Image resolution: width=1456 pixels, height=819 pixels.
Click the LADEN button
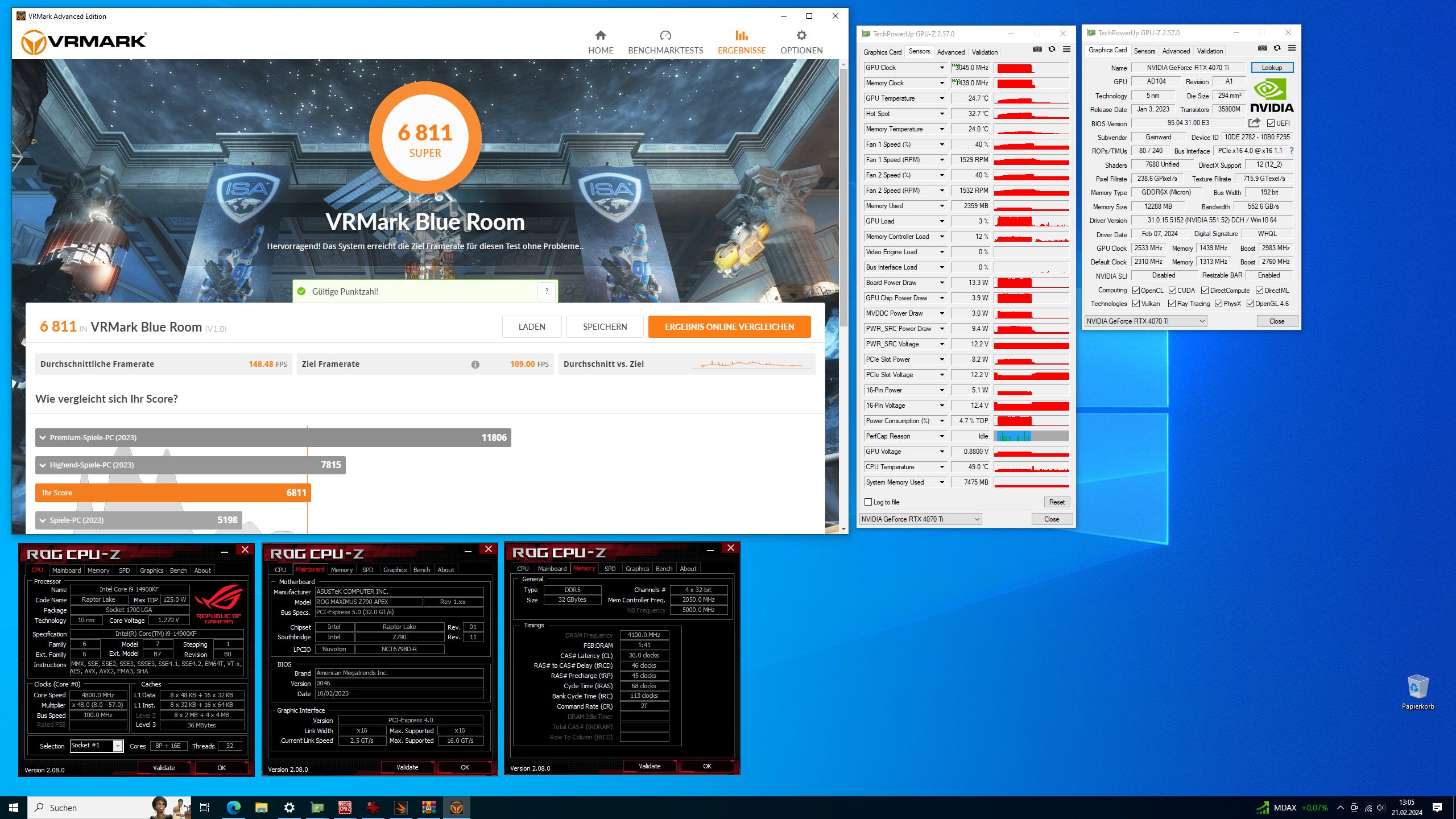pyautogui.click(x=532, y=327)
